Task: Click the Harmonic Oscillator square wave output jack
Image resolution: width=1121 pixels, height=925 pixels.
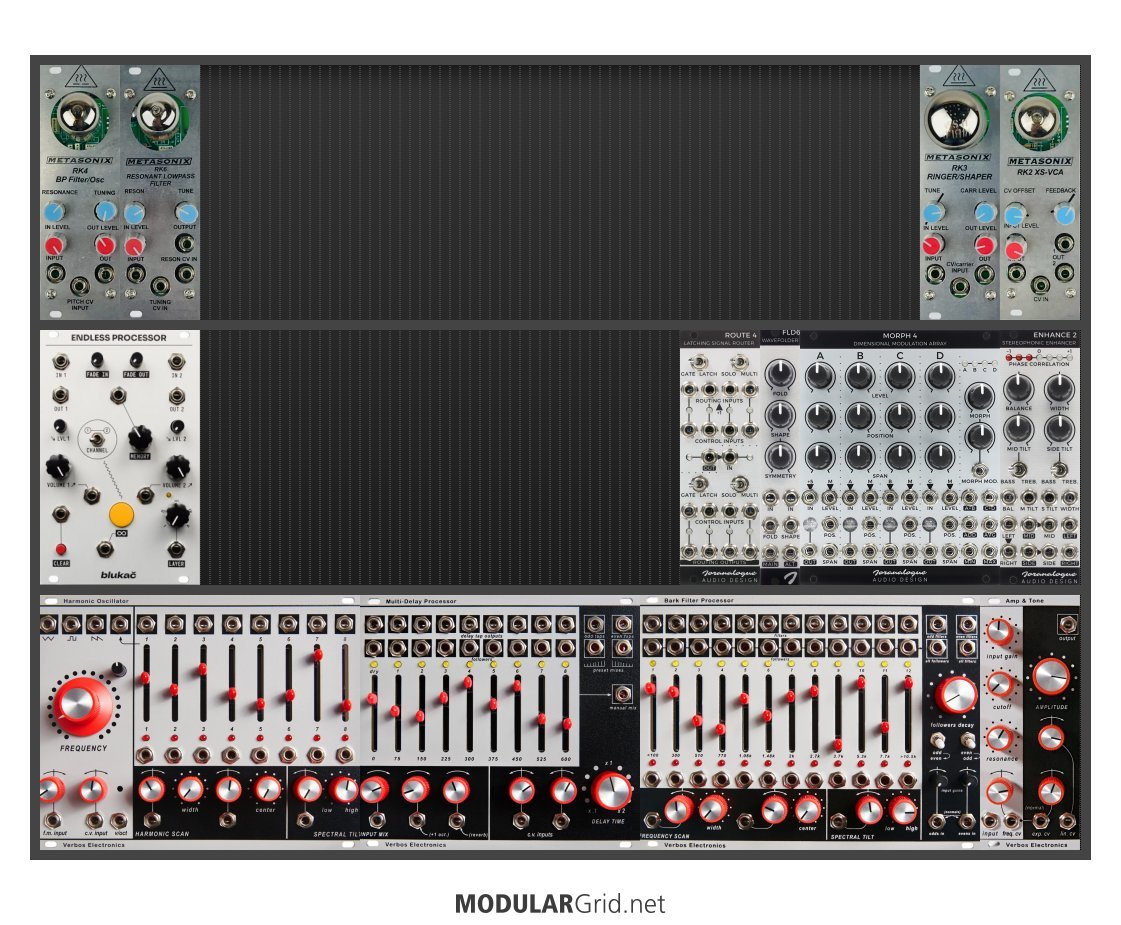Action: (71, 624)
